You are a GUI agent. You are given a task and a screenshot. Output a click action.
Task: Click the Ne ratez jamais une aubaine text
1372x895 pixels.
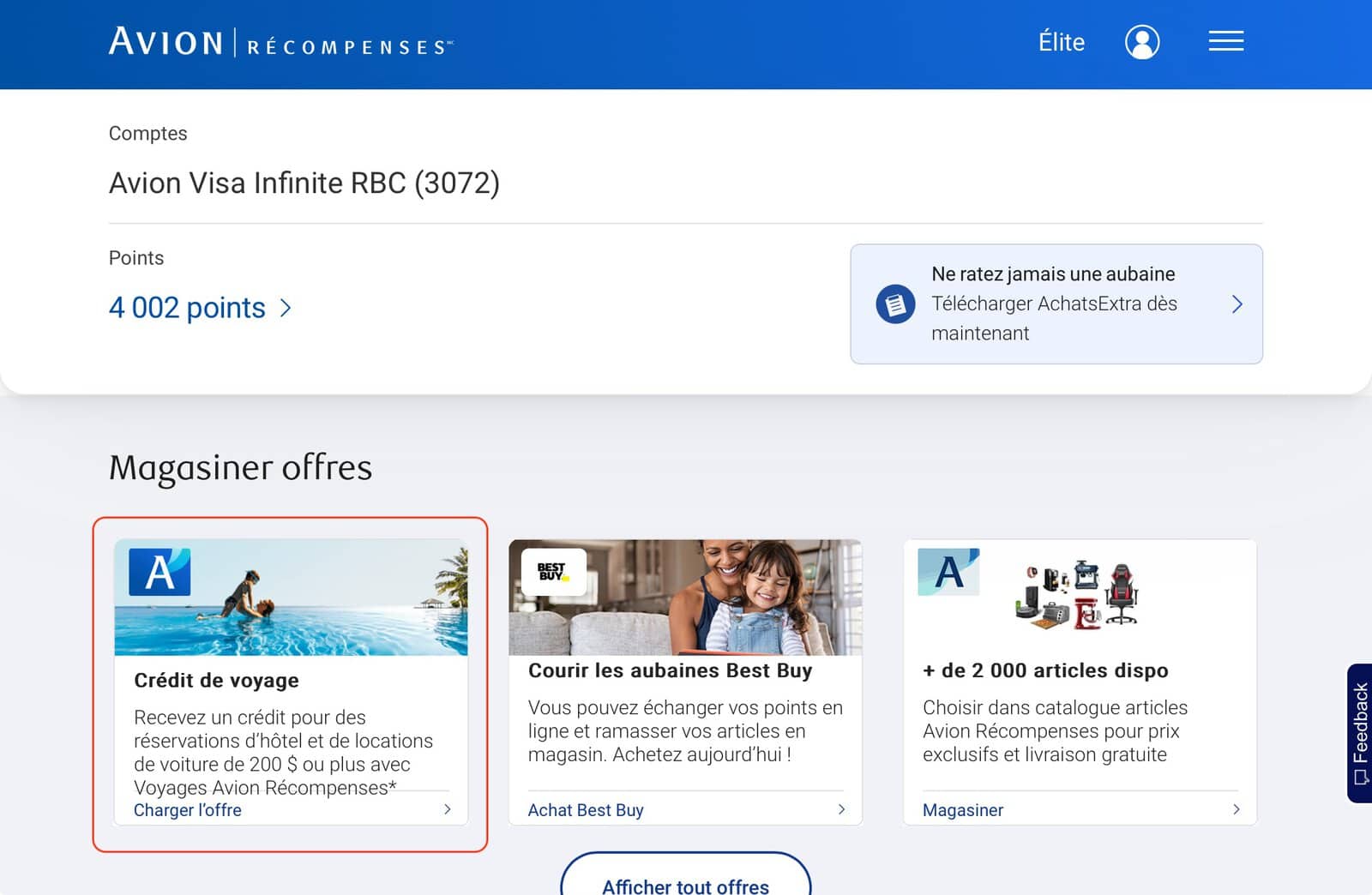(x=1053, y=274)
